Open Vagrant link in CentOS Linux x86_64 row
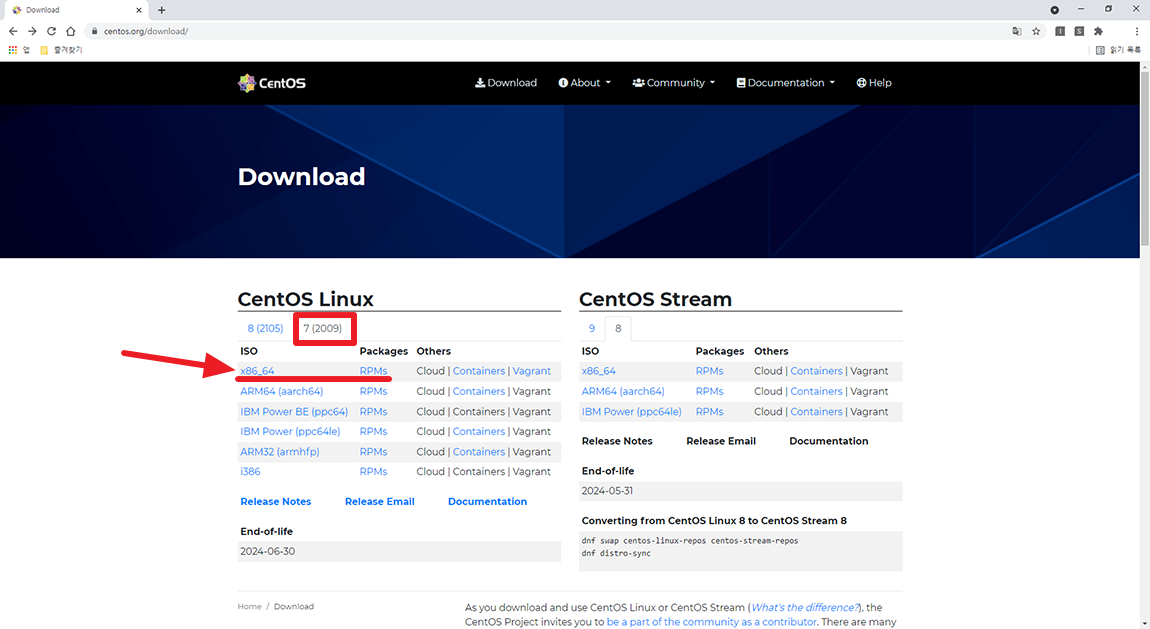 532,371
